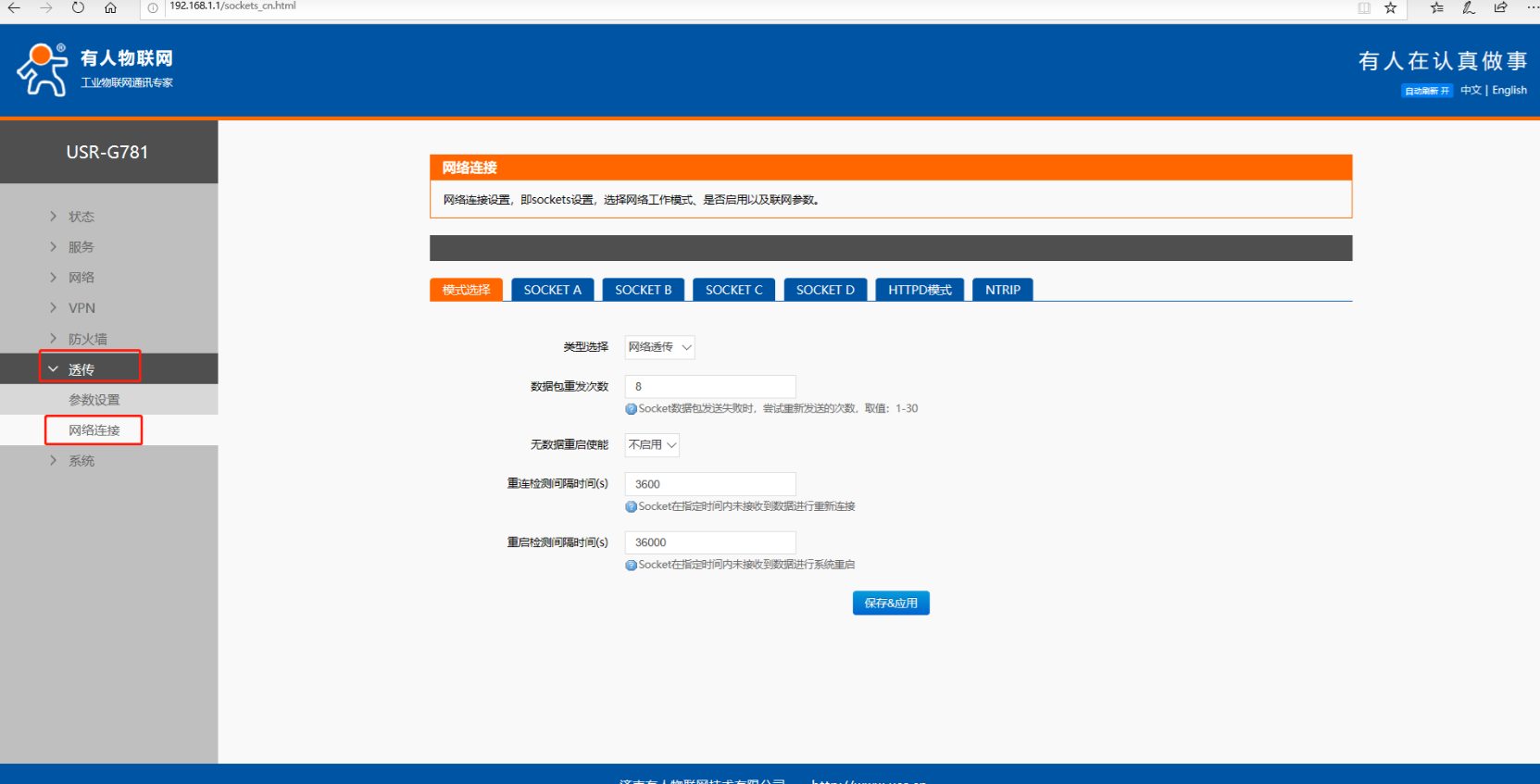1540x784 pixels.
Task: Click the 重连检测间隔时间 input field
Action: [x=710, y=484]
